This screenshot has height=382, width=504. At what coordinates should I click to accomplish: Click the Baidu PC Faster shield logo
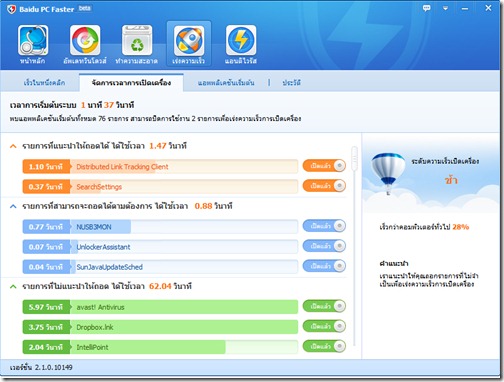[11, 9]
